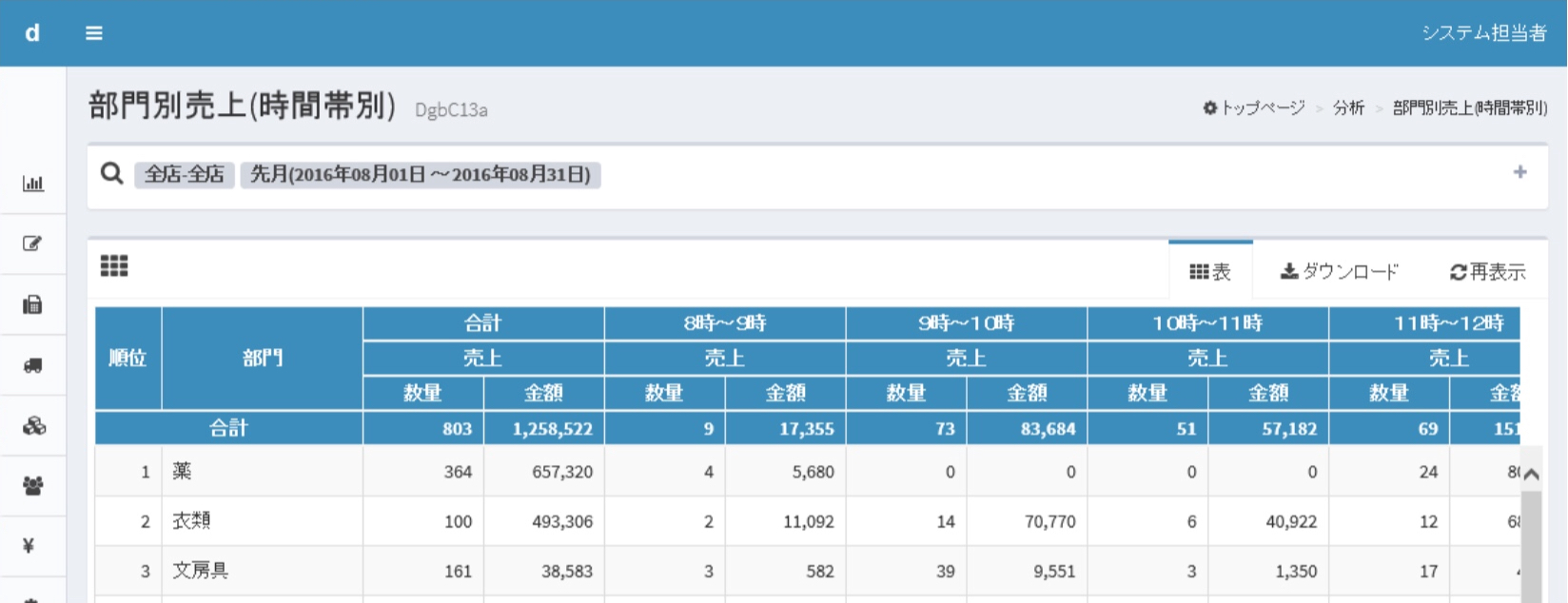Click the page code DgbC13a

coord(452,110)
